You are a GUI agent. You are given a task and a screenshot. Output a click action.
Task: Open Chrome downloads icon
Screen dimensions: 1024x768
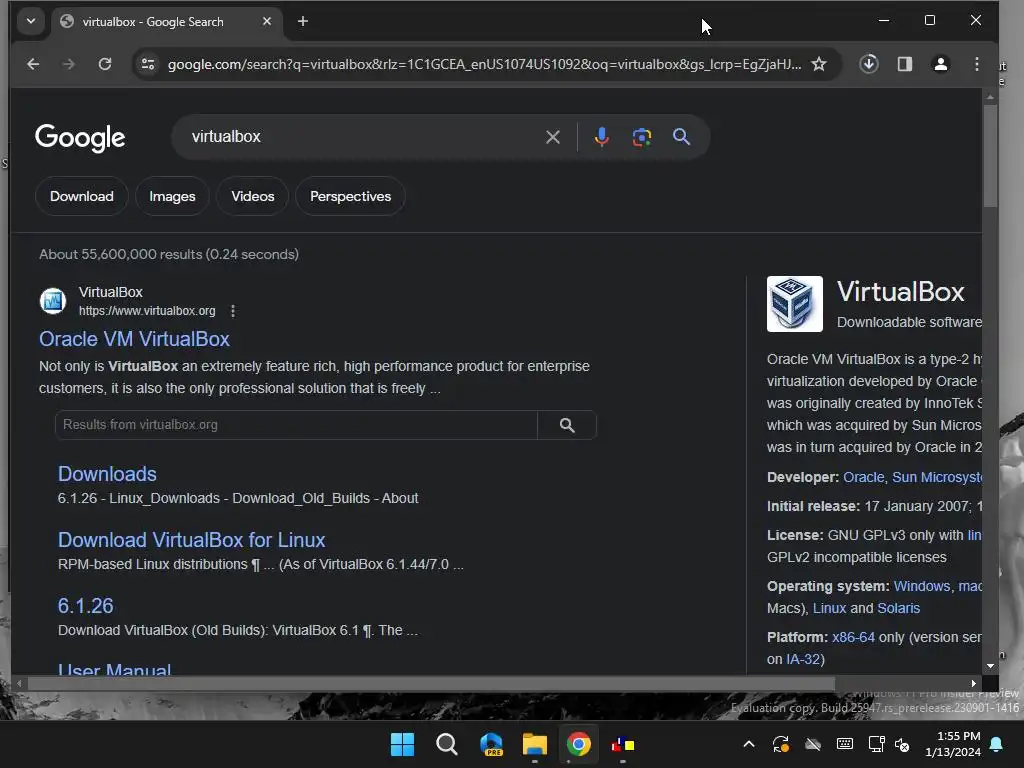click(869, 64)
